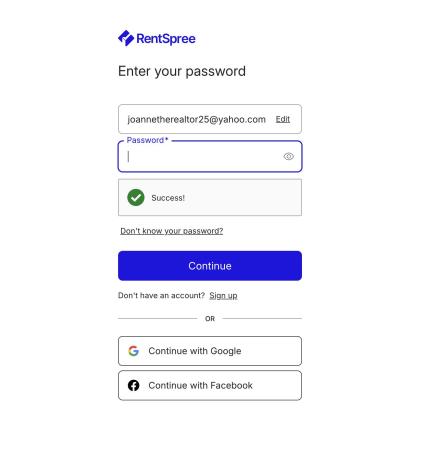The height and width of the screenshot is (450, 435).
Task: Click the Facebook logo icon
Action: point(134,385)
